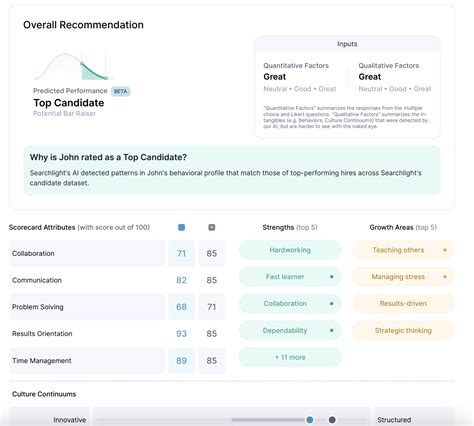Click the orange dot on Managing stress
474x426 pixels.
click(445, 277)
